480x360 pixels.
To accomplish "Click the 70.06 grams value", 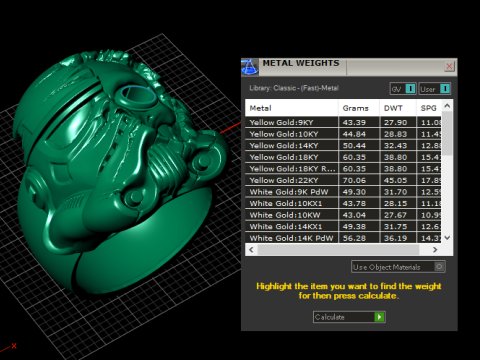I will pos(354,180).
